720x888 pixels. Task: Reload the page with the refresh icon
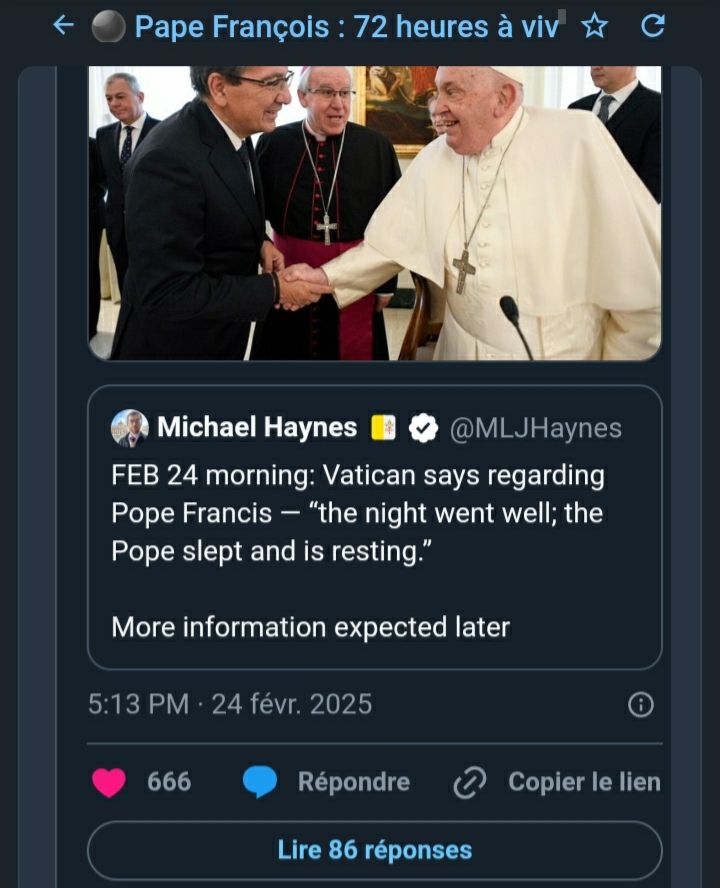tap(652, 27)
